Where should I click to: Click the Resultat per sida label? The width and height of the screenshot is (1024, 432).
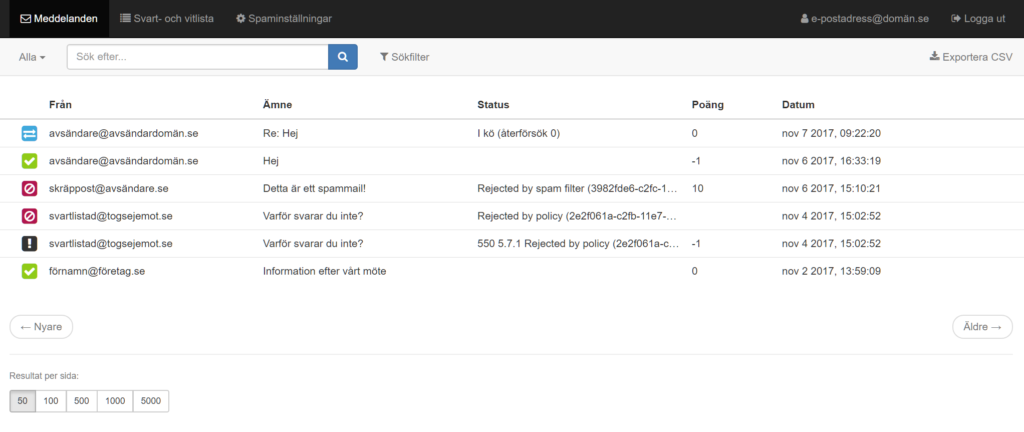point(44,376)
